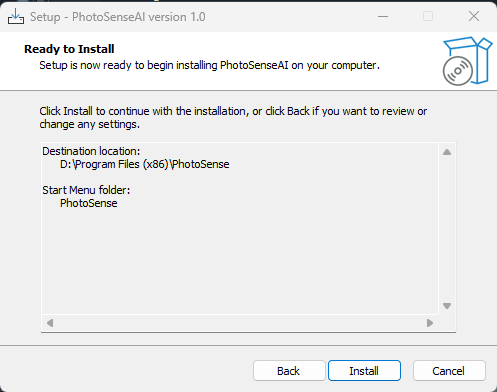Click the PhotoSense start menu folder entry

(x=89, y=203)
